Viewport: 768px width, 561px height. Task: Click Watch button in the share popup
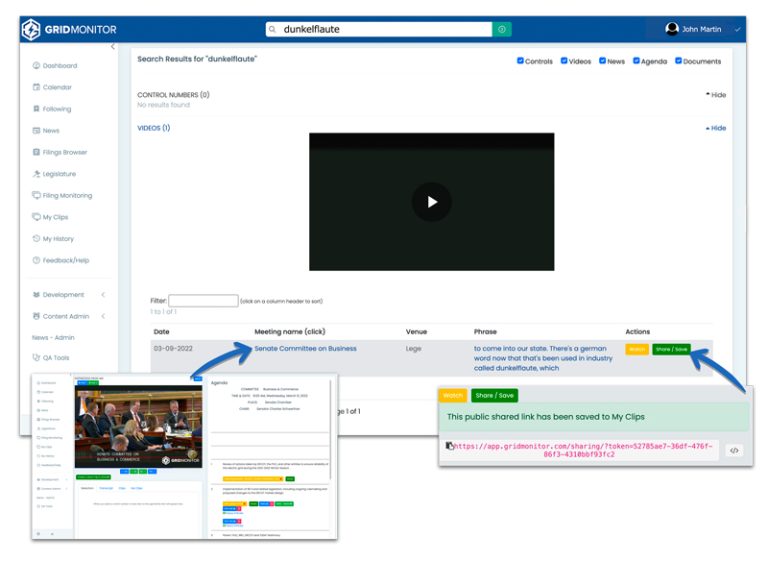(453, 395)
